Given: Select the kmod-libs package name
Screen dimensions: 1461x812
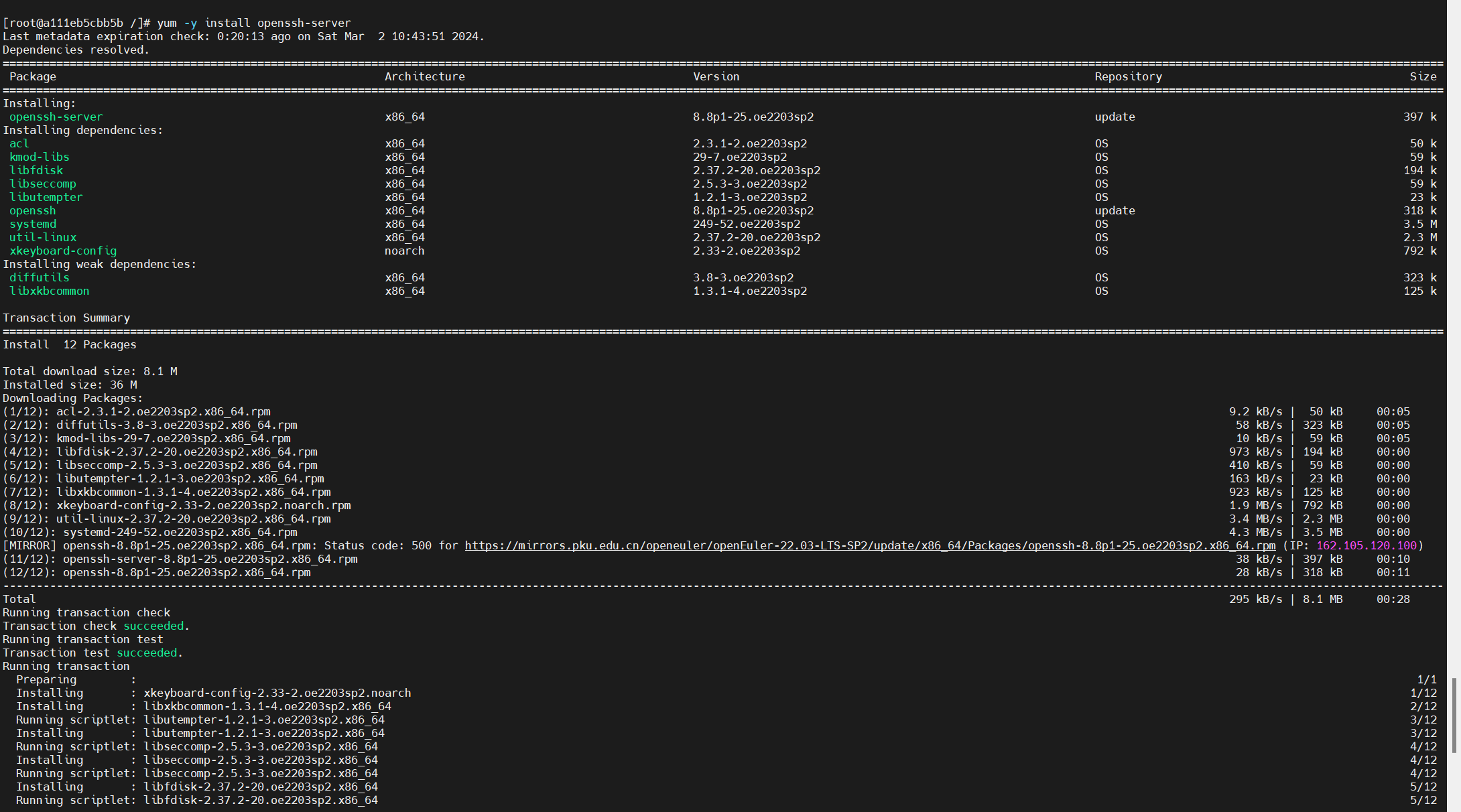Looking at the screenshot, I should click(x=39, y=157).
